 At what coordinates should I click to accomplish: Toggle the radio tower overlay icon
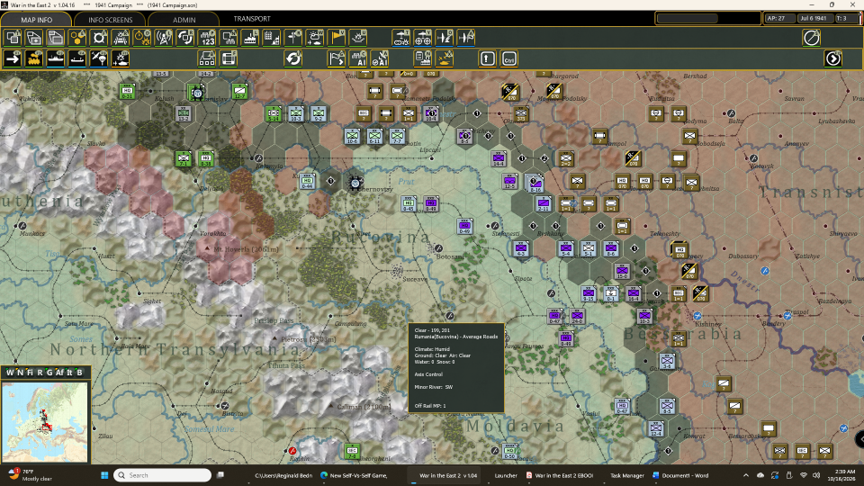click(164, 38)
